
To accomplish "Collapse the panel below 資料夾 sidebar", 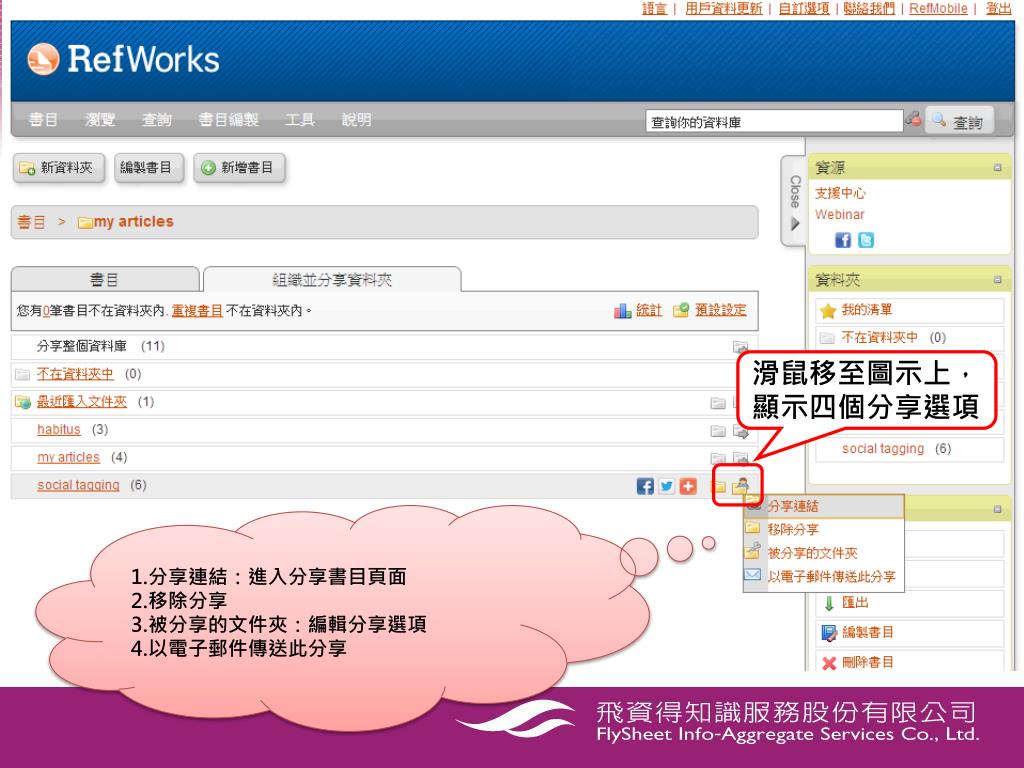I will click(997, 509).
